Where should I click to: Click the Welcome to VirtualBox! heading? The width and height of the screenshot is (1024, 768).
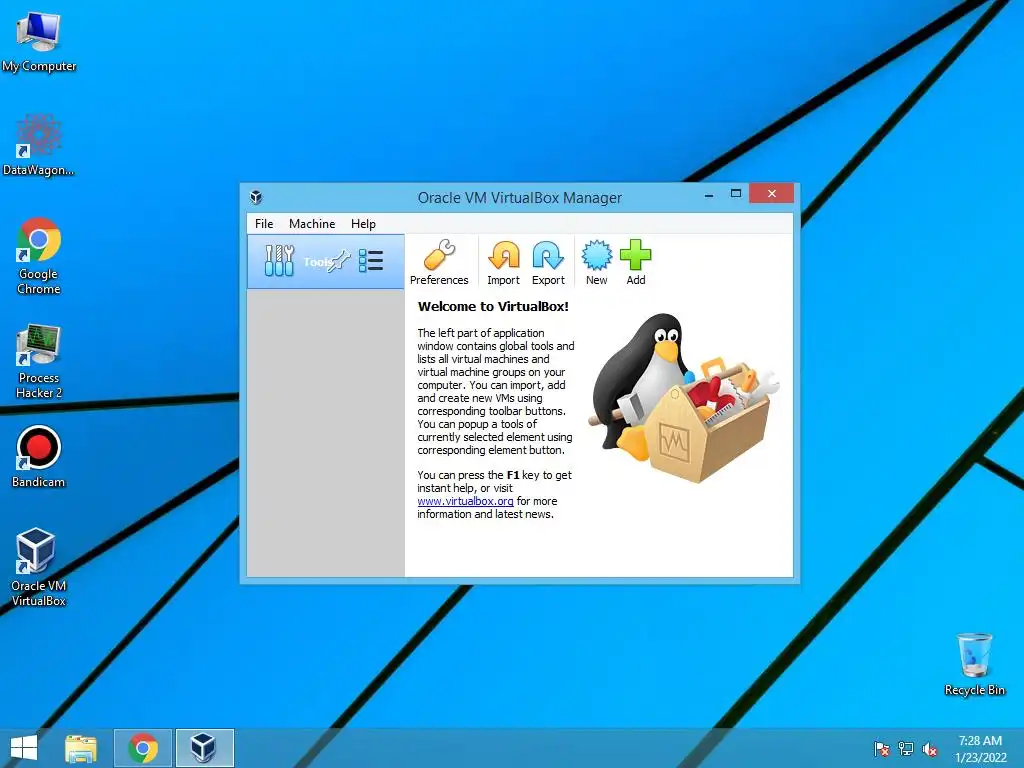point(493,306)
